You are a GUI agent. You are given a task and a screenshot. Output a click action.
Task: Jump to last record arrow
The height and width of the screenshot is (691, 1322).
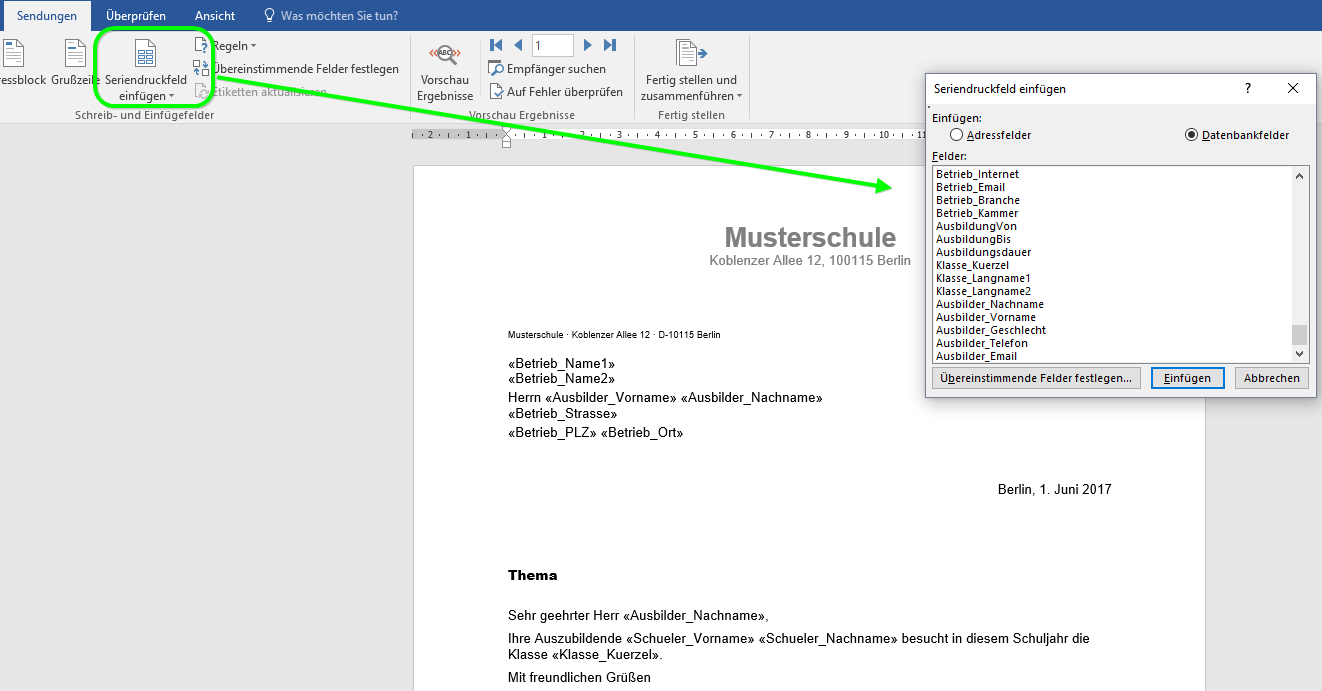pyautogui.click(x=610, y=45)
